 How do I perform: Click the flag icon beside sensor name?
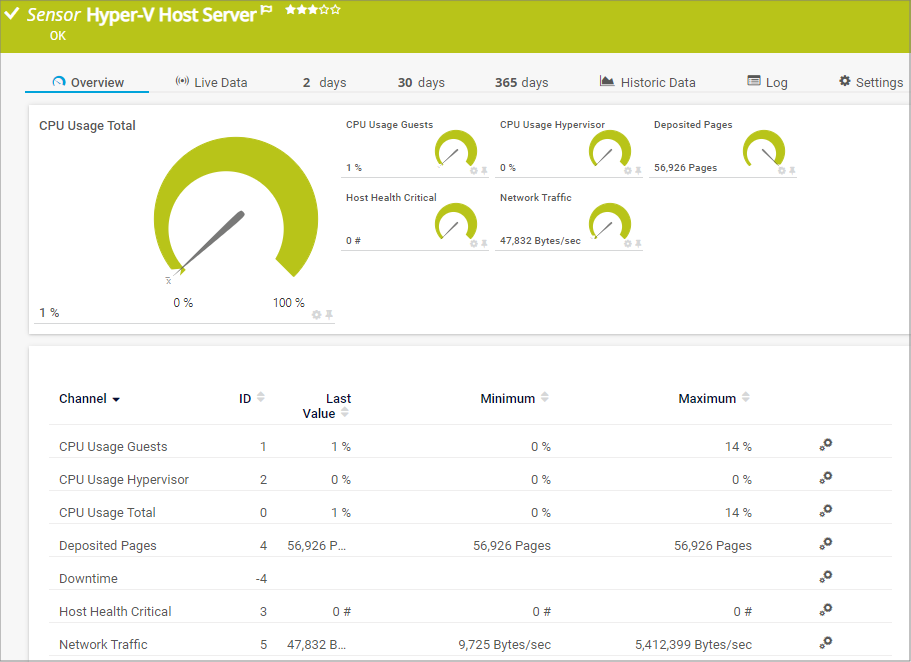pyautogui.click(x=267, y=10)
